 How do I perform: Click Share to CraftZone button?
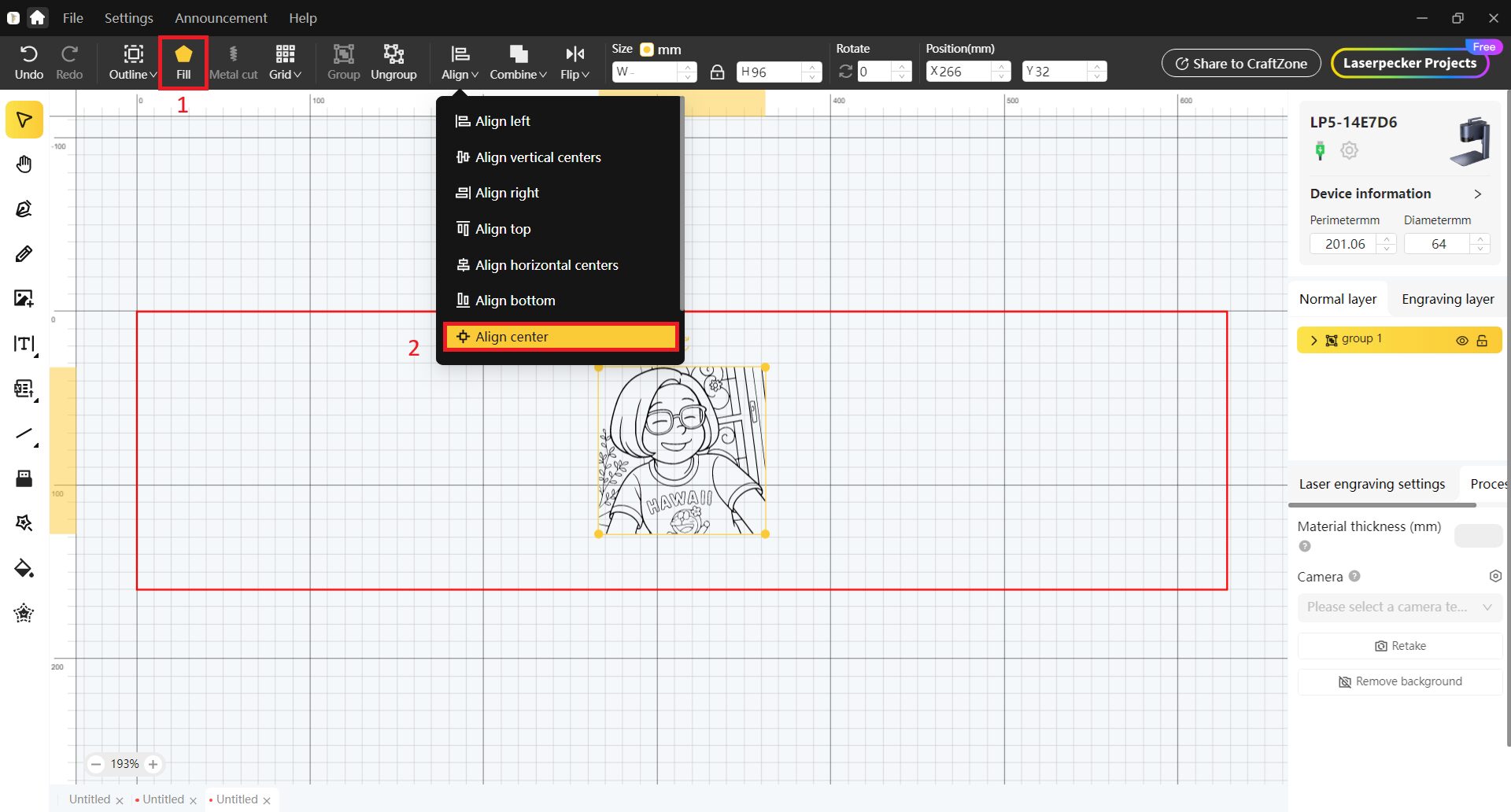(x=1241, y=64)
